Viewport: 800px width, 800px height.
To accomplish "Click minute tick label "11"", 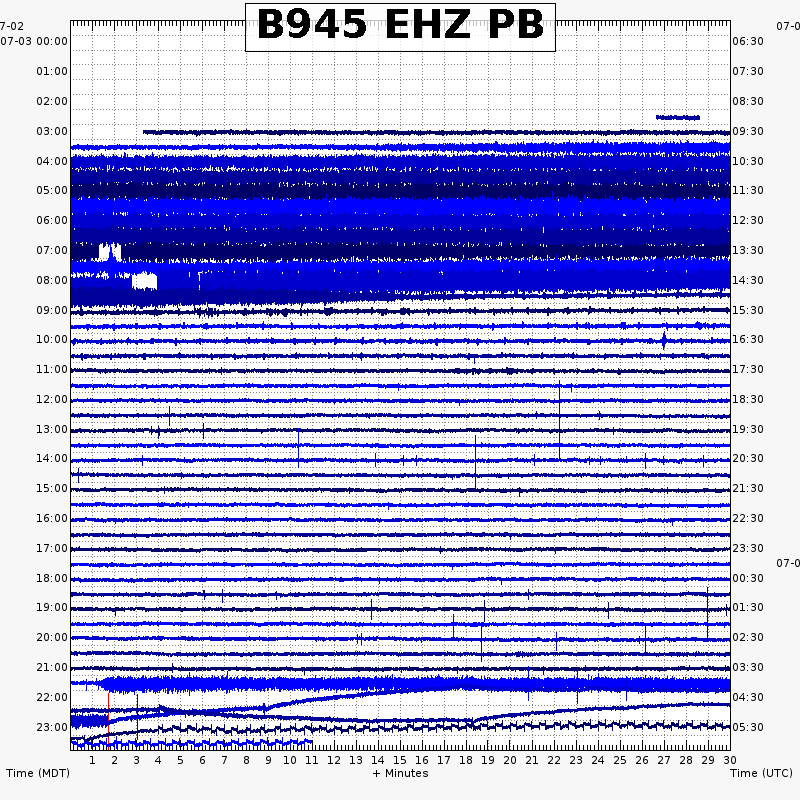I will [312, 760].
